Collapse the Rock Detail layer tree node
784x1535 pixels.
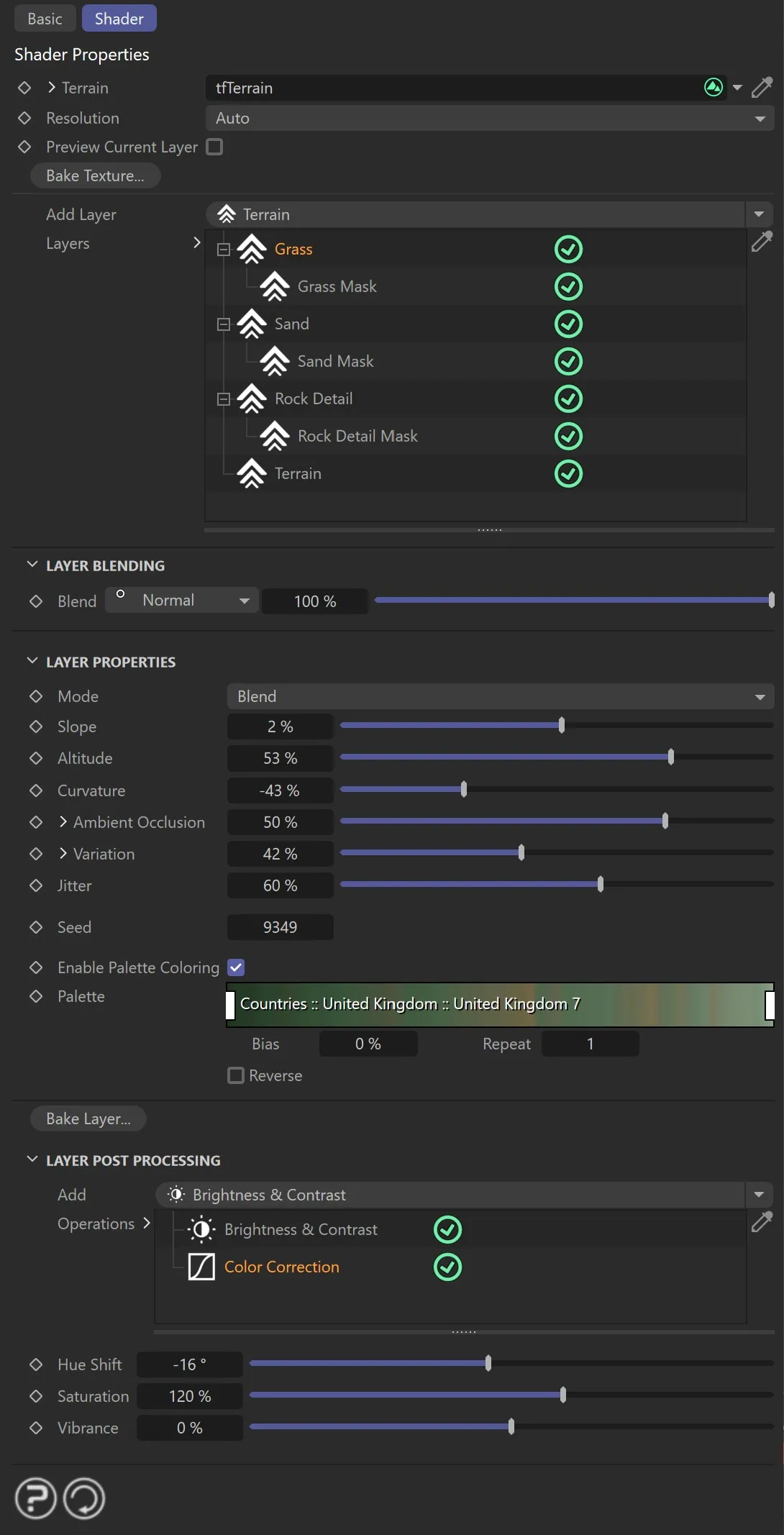224,399
